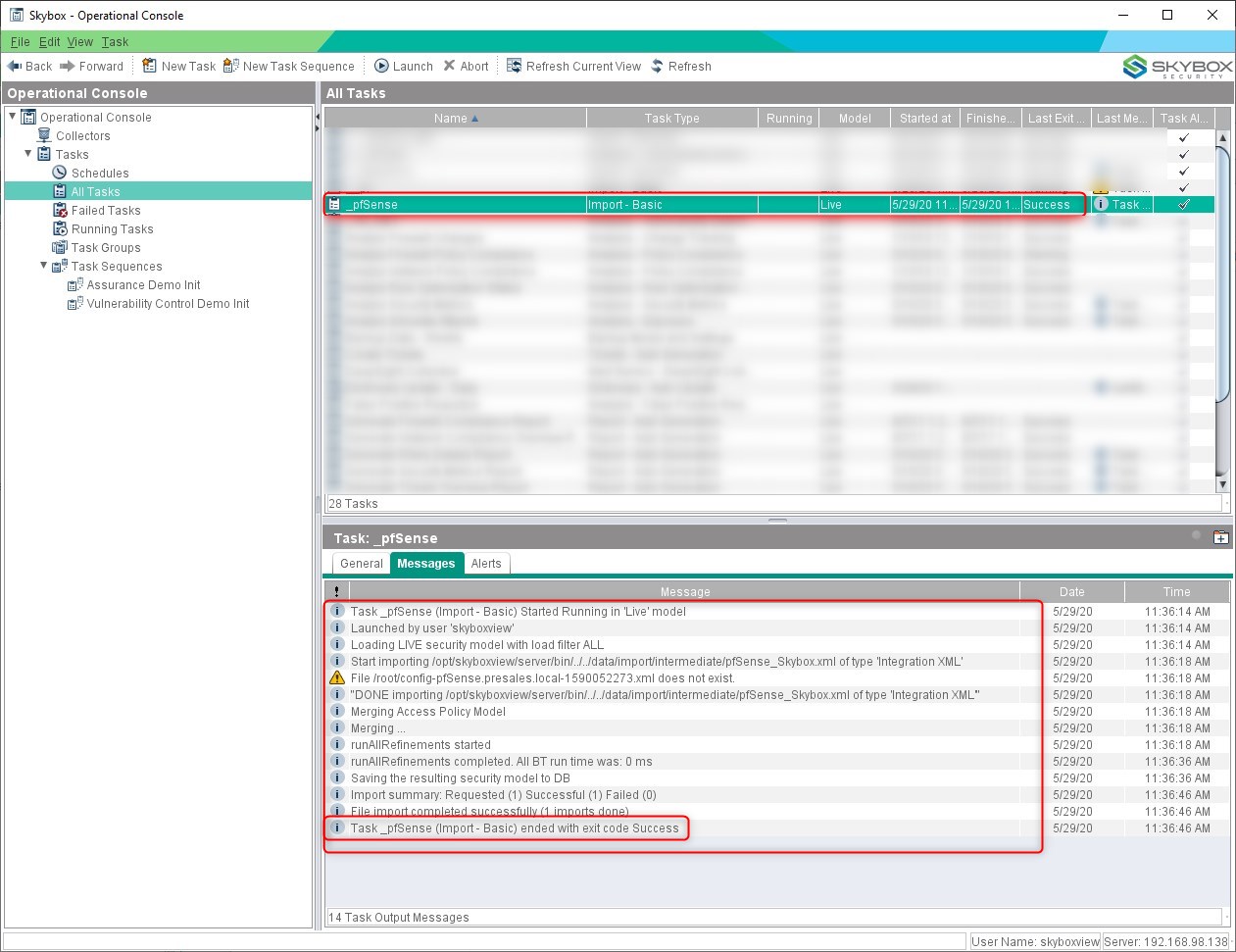Click the Task Groups icon
The image size is (1236, 952).
(60, 247)
